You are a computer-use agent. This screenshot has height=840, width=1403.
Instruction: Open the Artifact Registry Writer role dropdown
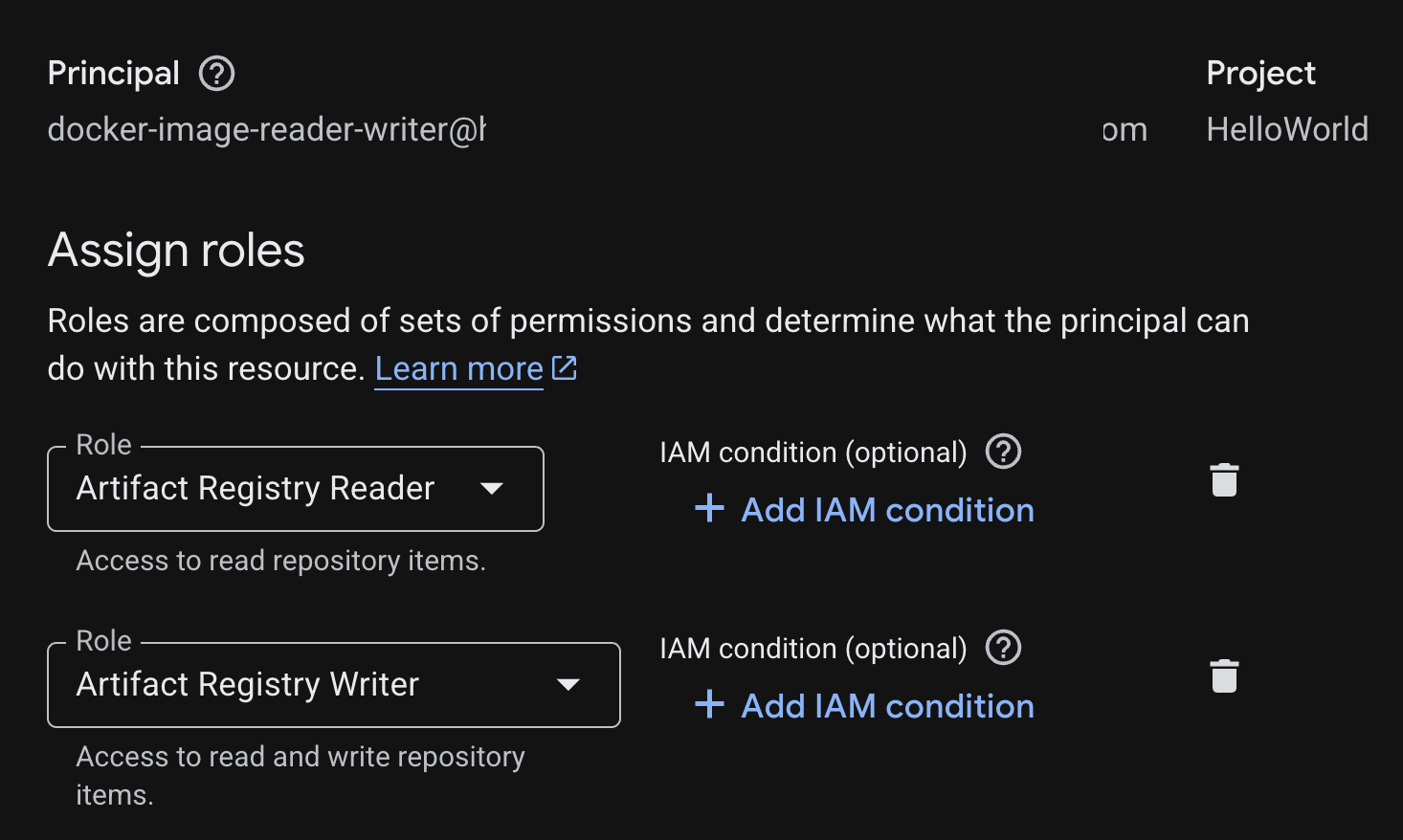tap(333, 684)
